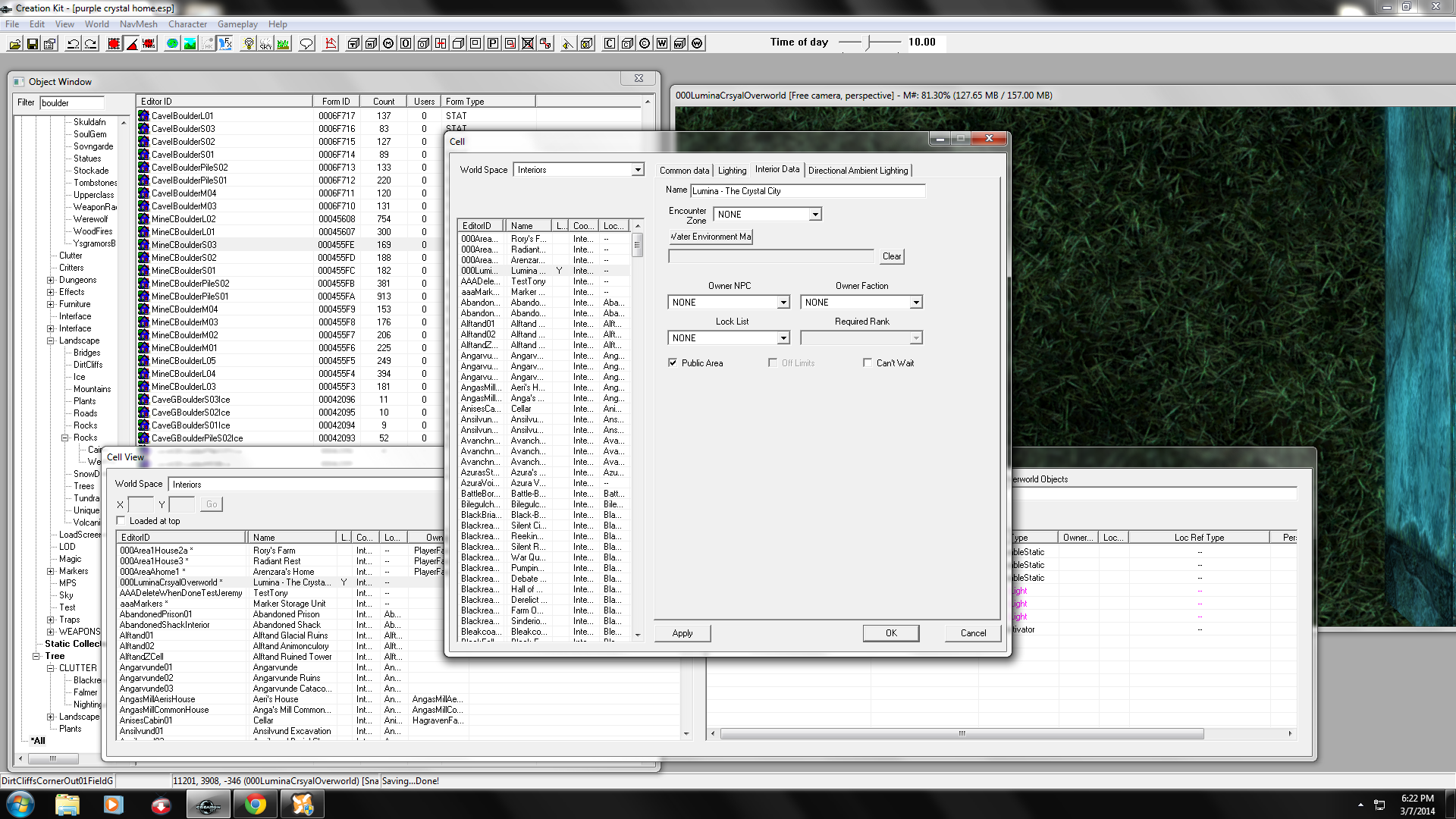This screenshot has width=1456, height=819.
Task: Uncheck the Public Area checkbox
Action: tap(673, 362)
